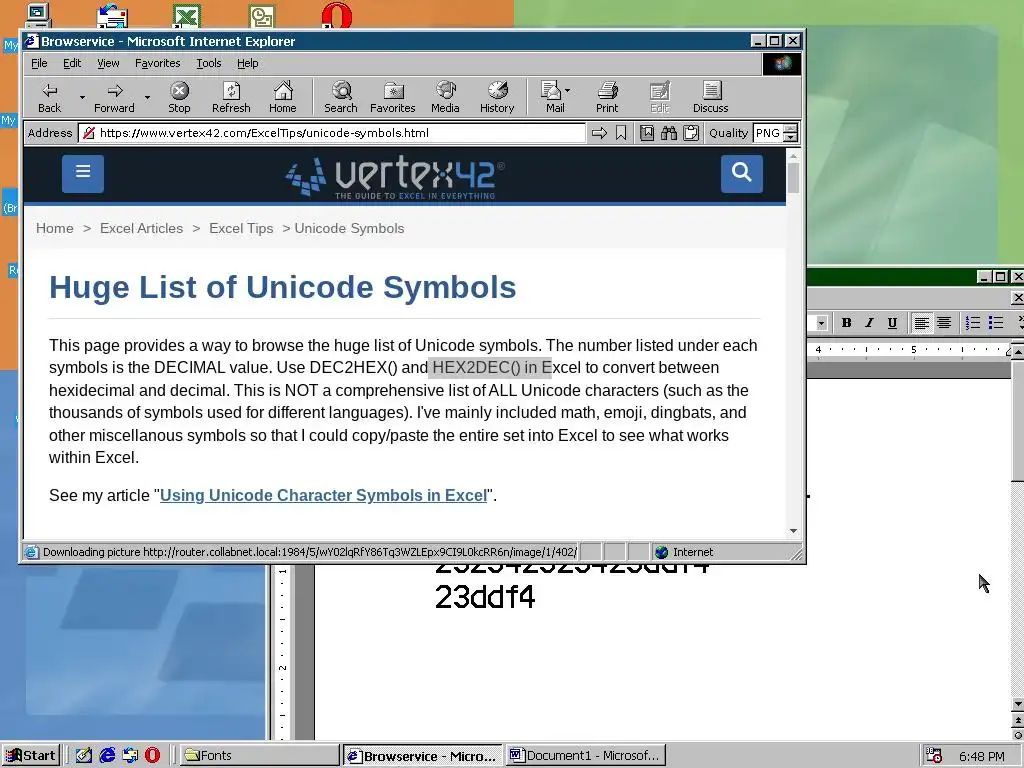Click the page vertical scrollbar down arrow
The width and height of the screenshot is (1024, 768).
[793, 531]
